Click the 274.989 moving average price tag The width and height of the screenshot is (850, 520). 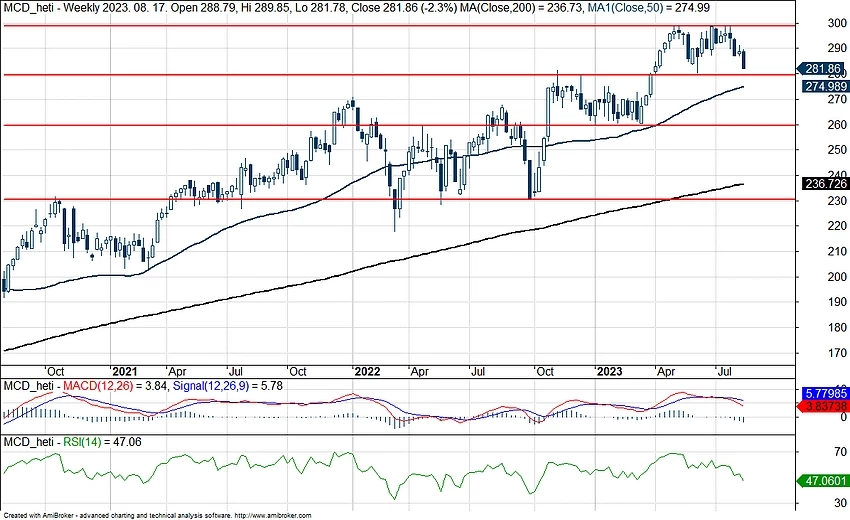tap(825, 86)
